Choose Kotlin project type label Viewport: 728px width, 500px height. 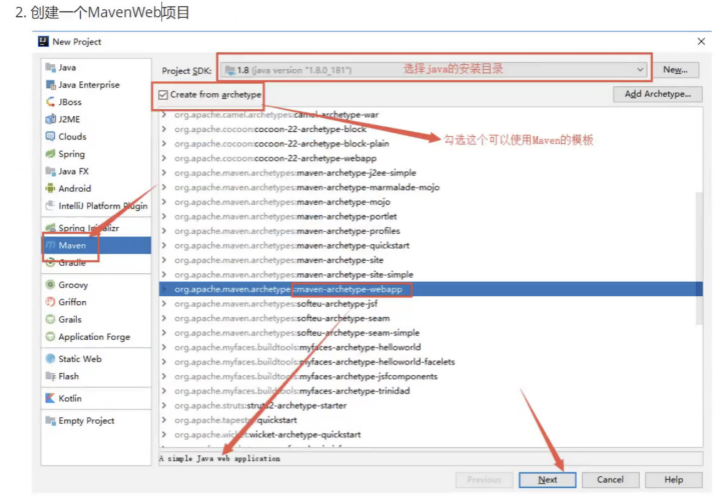pos(70,398)
